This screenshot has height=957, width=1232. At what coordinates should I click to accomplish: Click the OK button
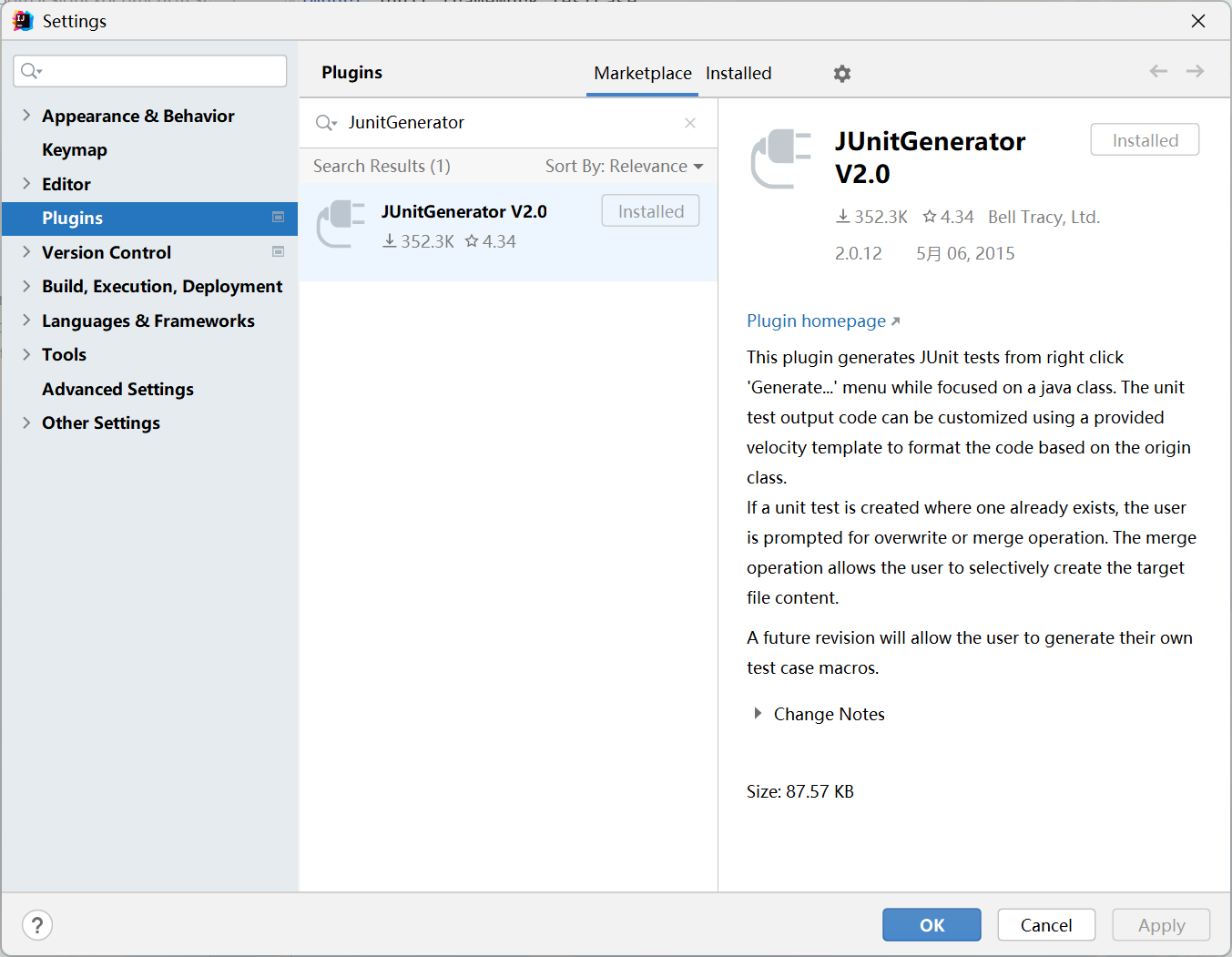[x=932, y=925]
